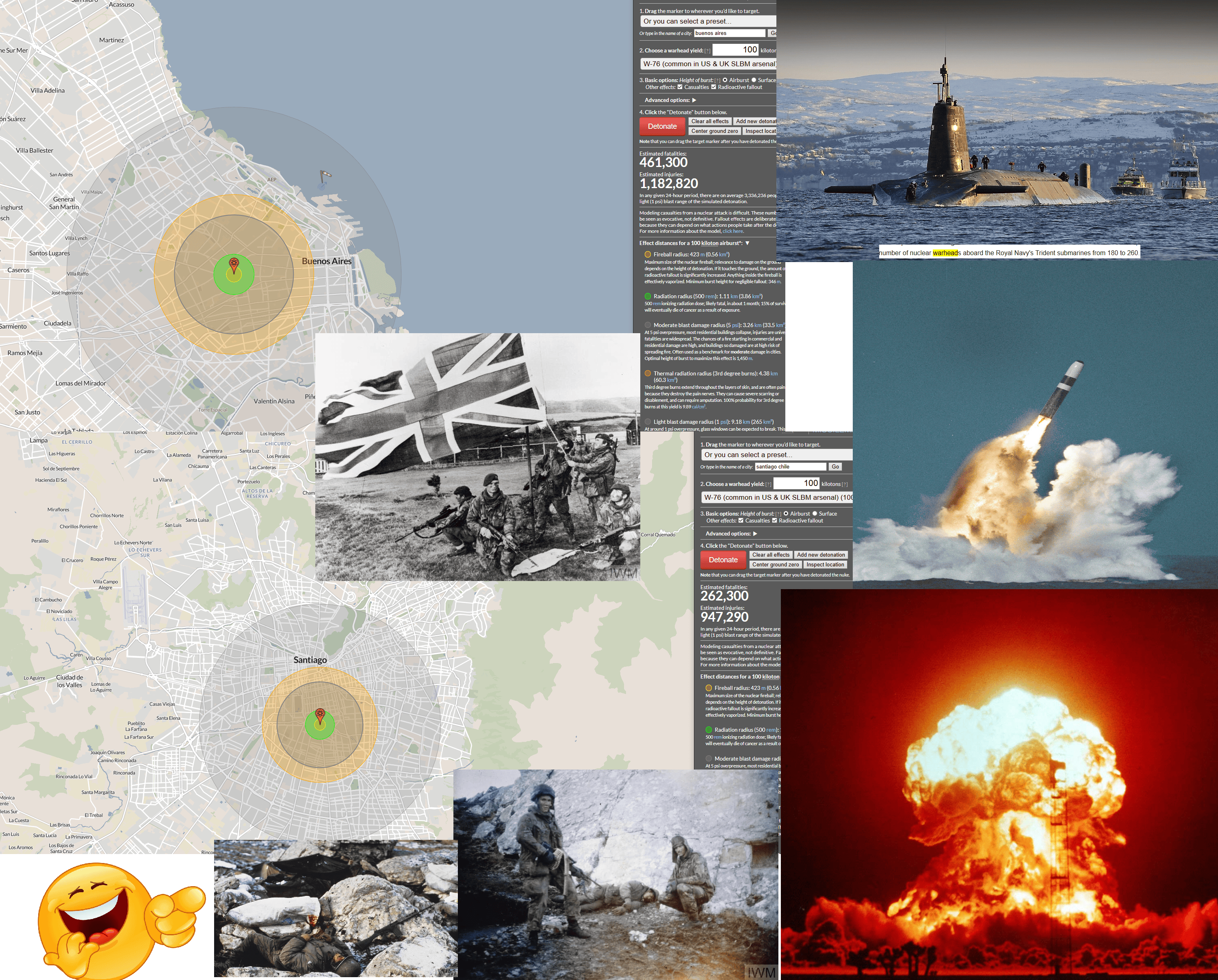Open the 'click here' model info link
Image resolution: width=1218 pixels, height=980 pixels.
pyautogui.click(x=733, y=232)
